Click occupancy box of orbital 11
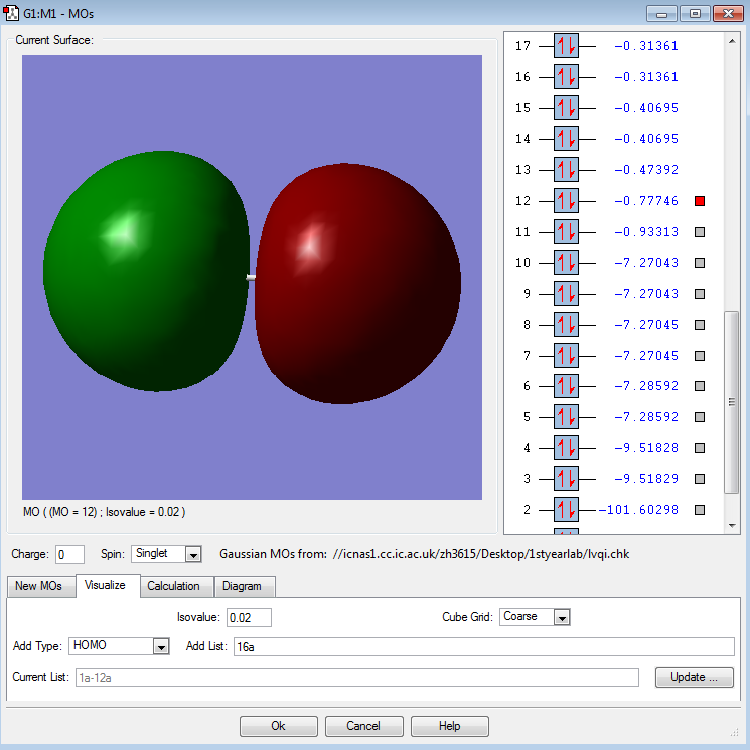Image resolution: width=750 pixels, height=750 pixels. tap(566, 232)
